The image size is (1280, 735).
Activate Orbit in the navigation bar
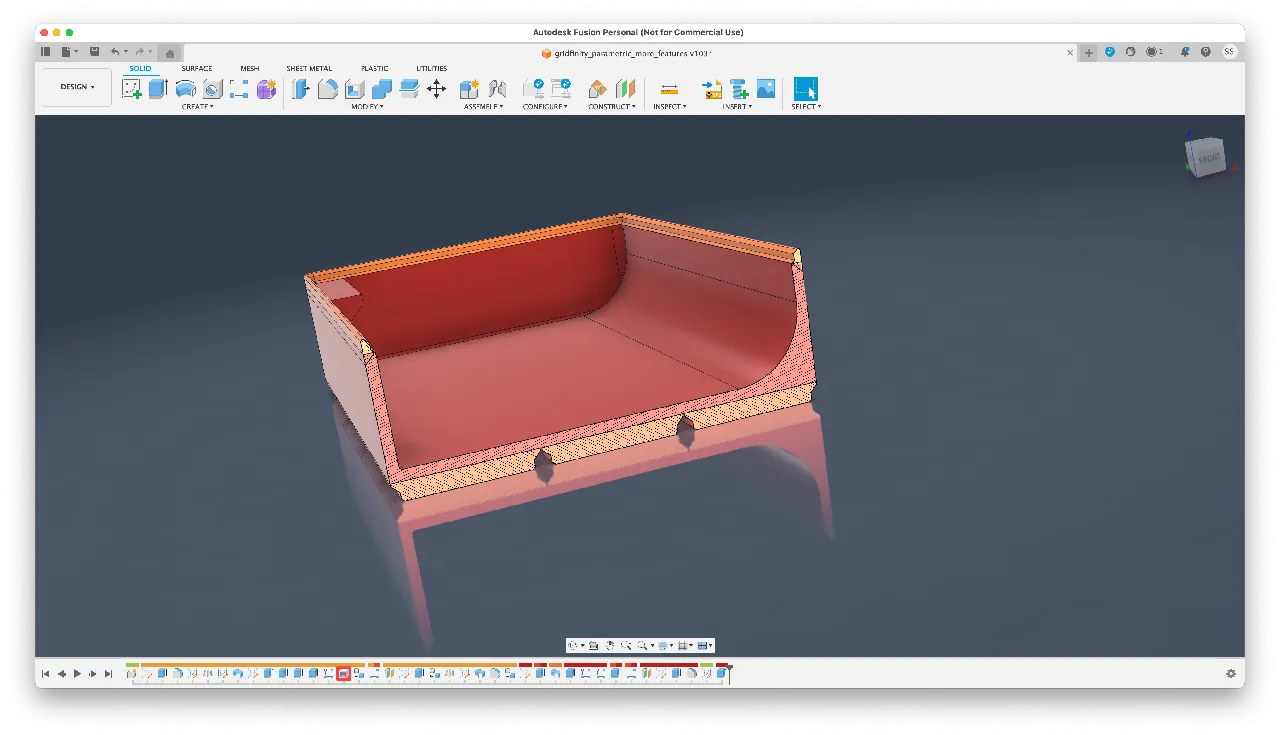click(573, 645)
